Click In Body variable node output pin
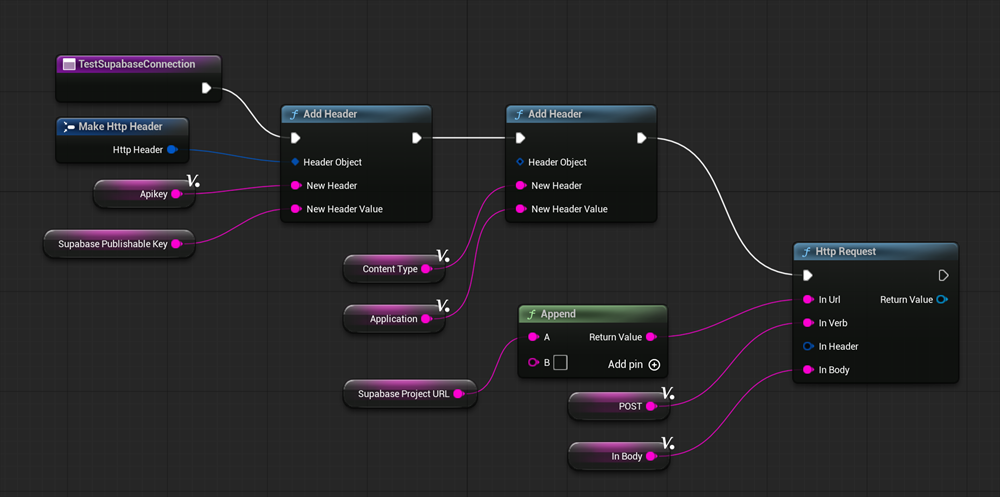Screen dimensions: 1000x497 [x=651, y=456]
